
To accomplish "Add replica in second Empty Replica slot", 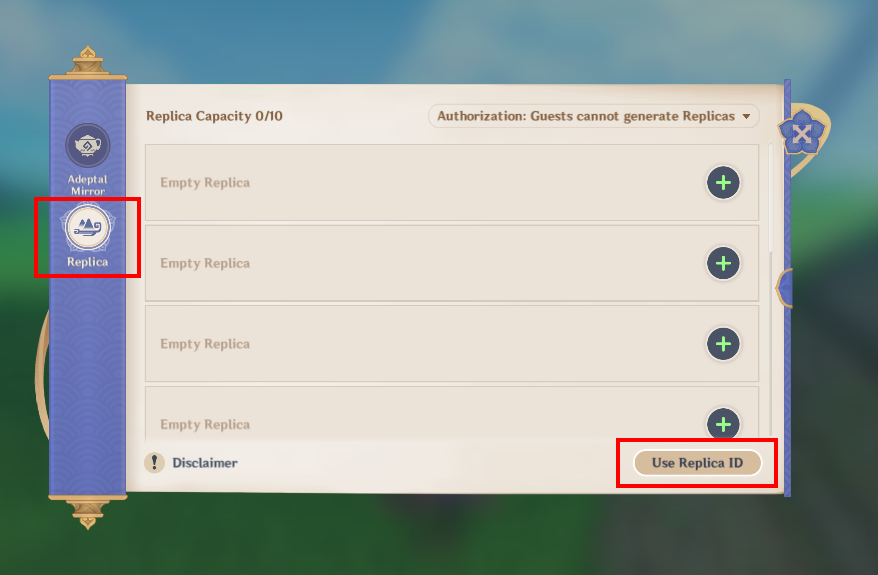I will (723, 263).
